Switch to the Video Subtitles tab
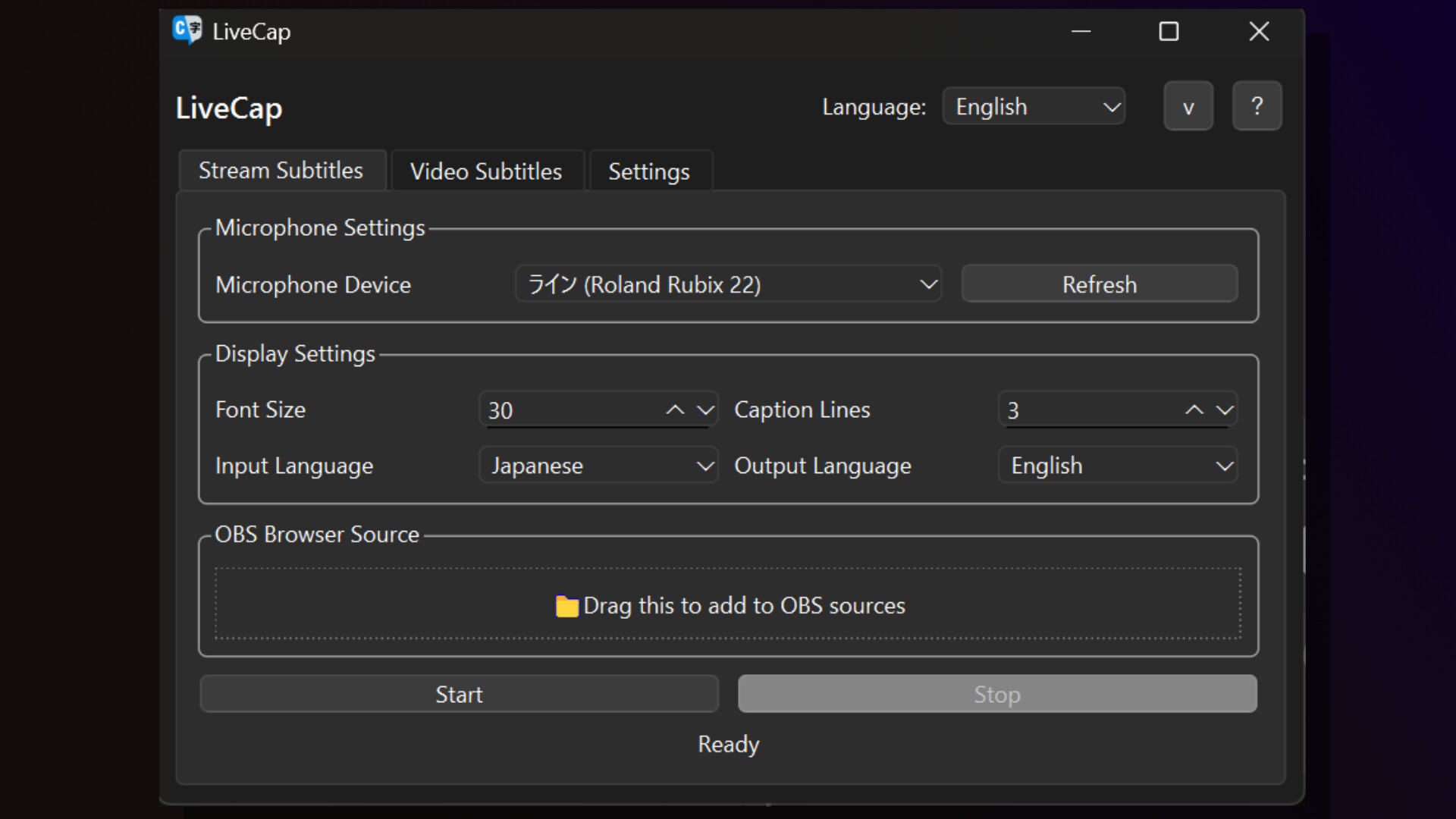 point(486,171)
